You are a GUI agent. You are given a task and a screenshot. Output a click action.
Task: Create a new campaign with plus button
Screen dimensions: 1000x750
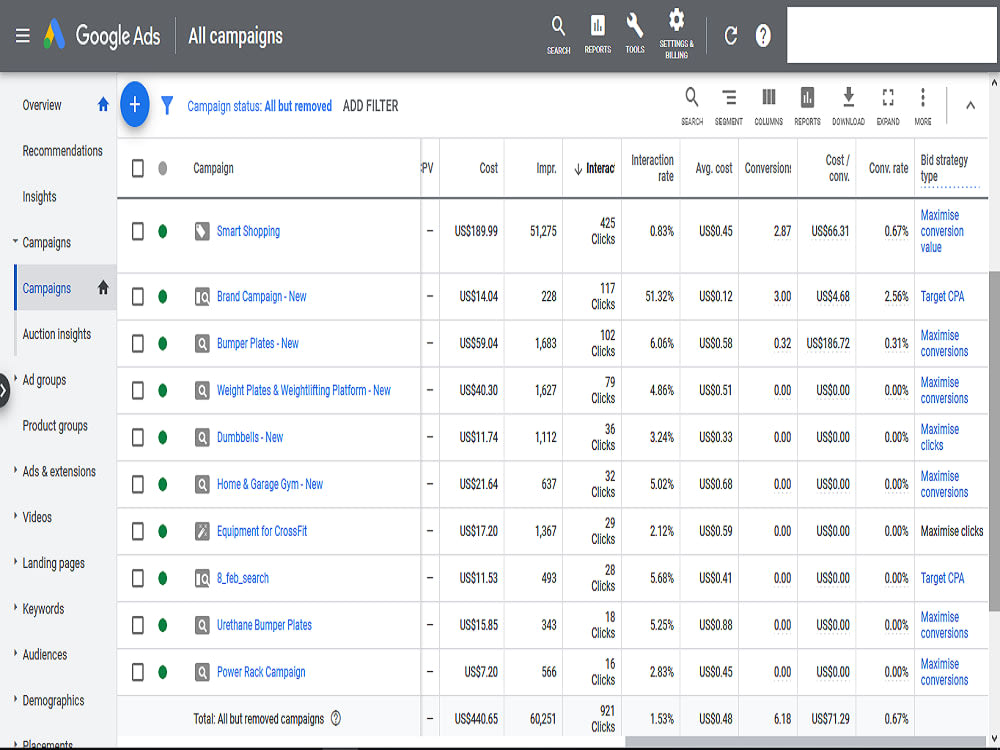click(x=135, y=104)
